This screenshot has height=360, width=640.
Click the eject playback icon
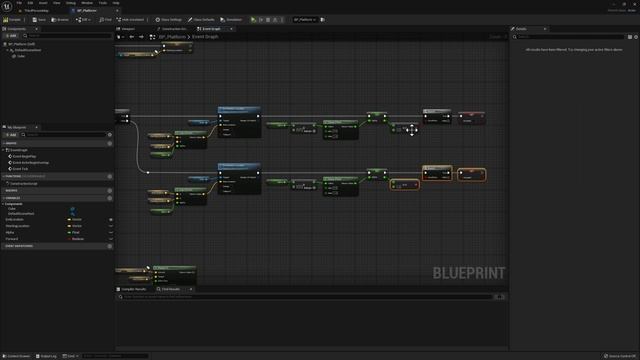275,20
